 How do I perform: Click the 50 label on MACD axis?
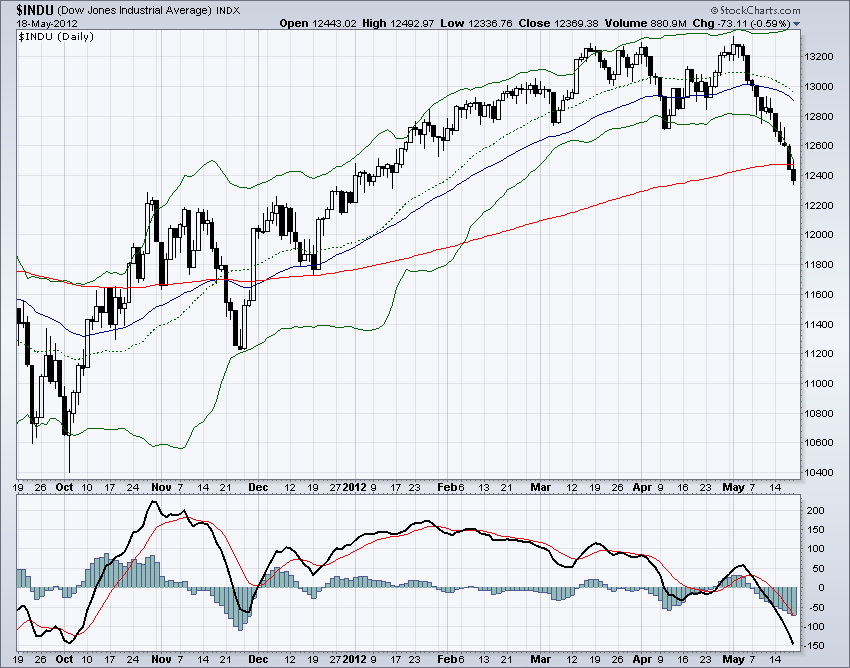click(818, 569)
